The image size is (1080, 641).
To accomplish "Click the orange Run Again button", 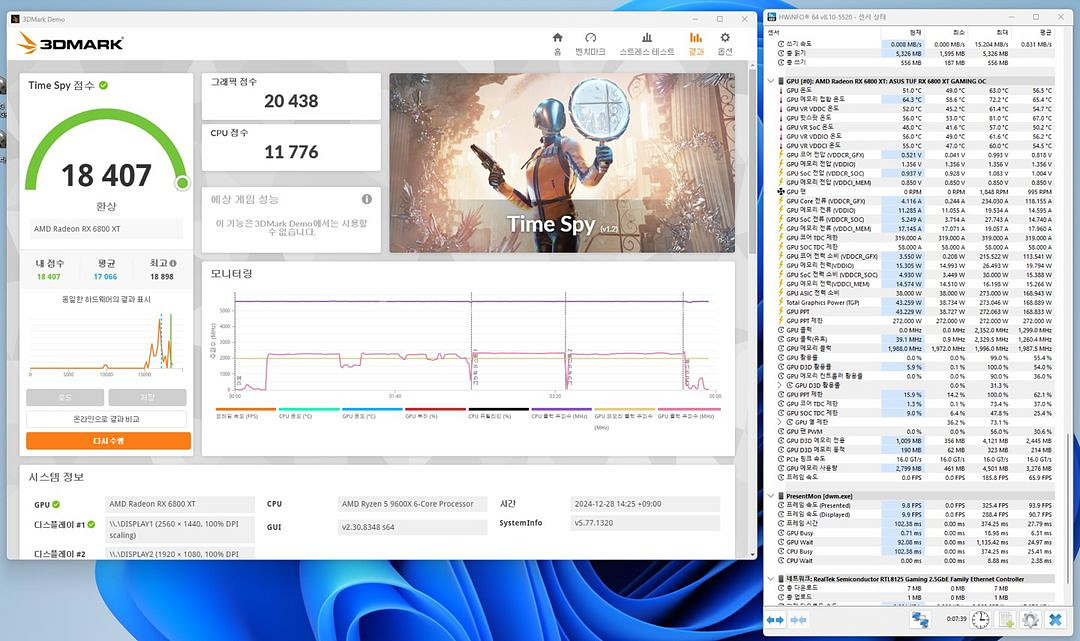I will (108, 441).
